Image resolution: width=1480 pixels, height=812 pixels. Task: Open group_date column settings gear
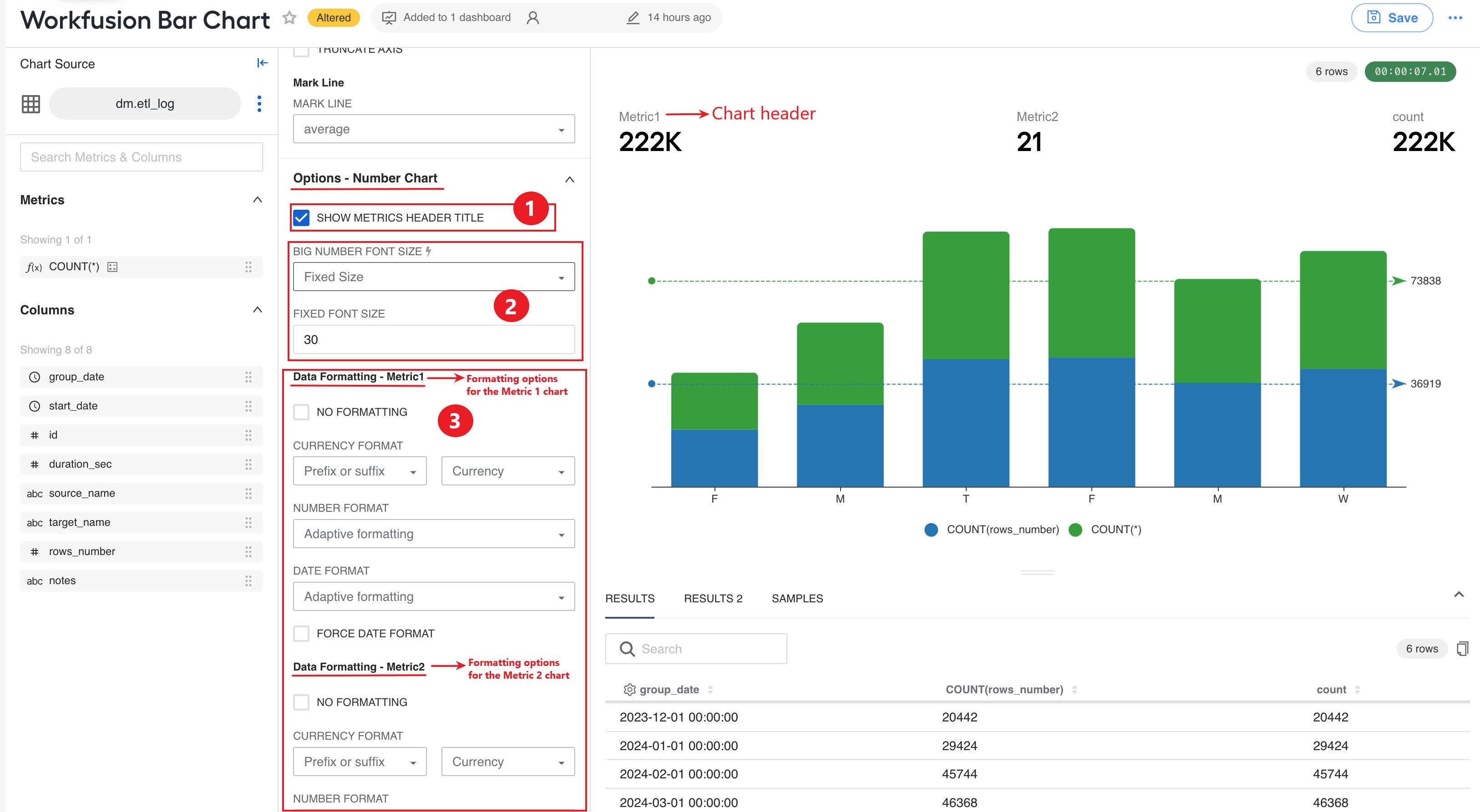pos(629,689)
